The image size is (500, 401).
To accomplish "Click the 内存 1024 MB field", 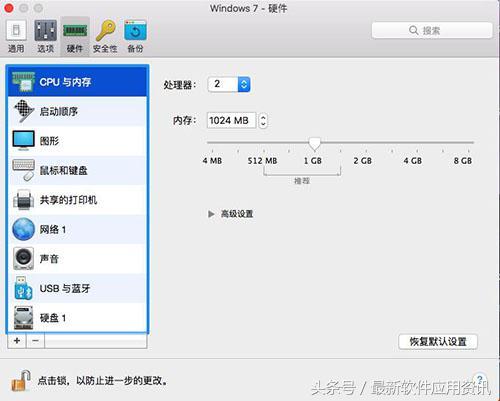I will coord(231,120).
